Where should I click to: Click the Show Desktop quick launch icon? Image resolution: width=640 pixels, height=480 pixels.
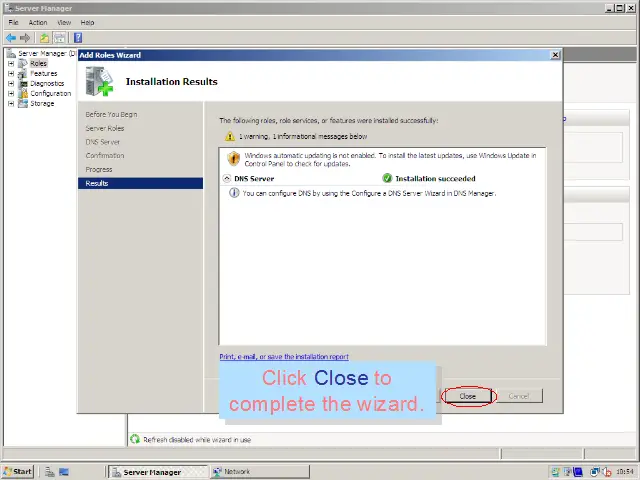point(64,472)
